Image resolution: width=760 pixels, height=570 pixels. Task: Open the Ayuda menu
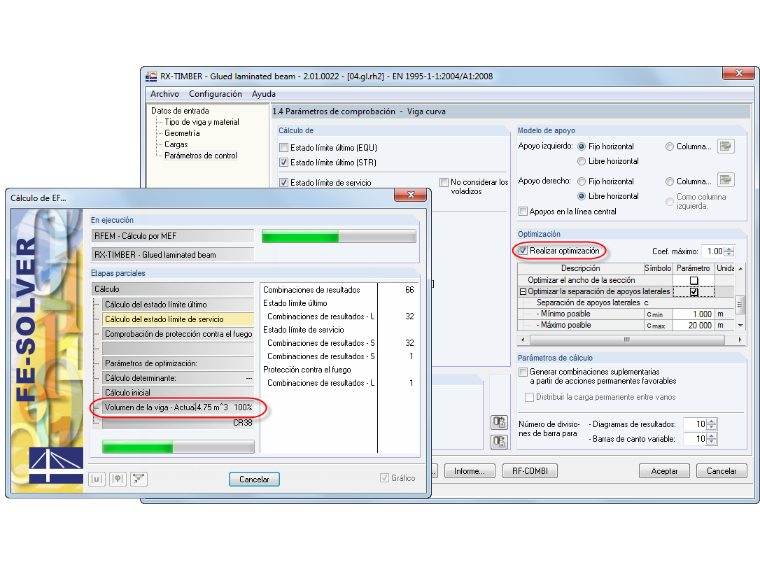(x=263, y=94)
